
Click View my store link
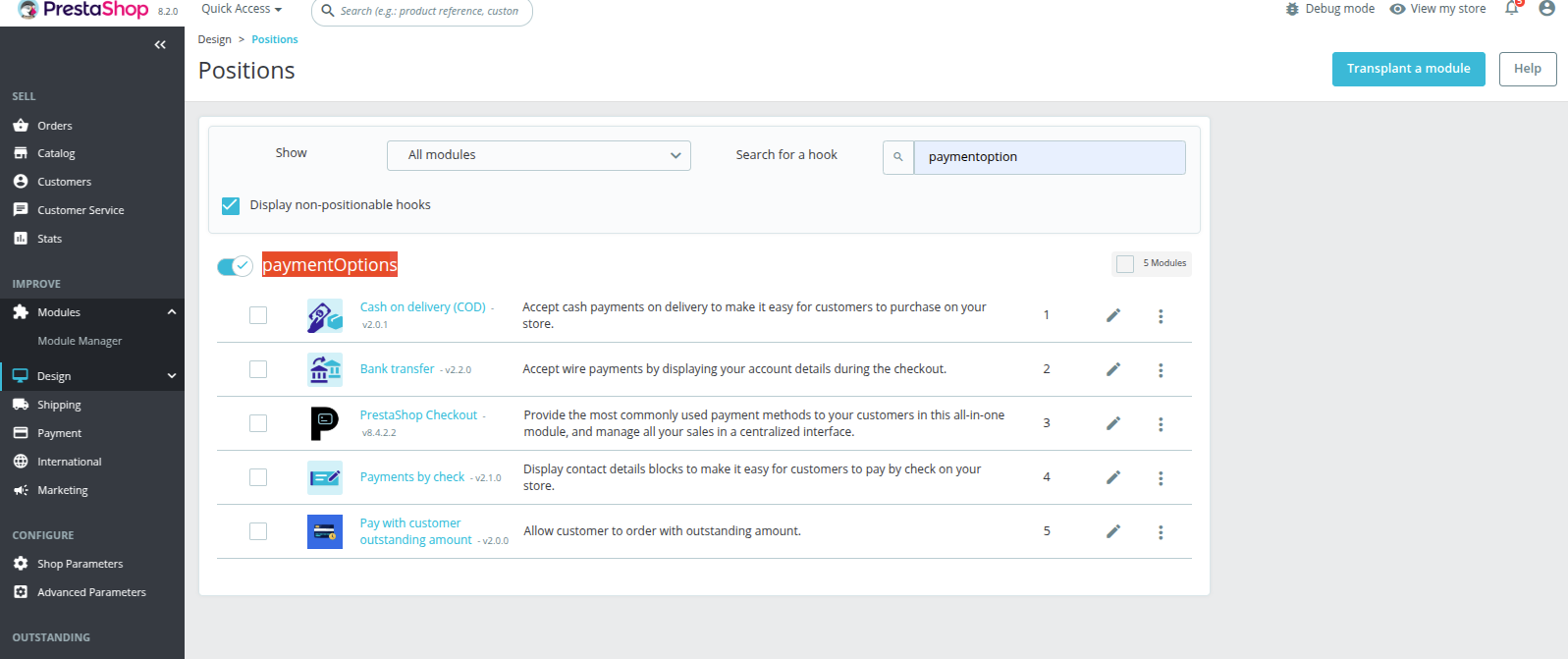point(1438,9)
